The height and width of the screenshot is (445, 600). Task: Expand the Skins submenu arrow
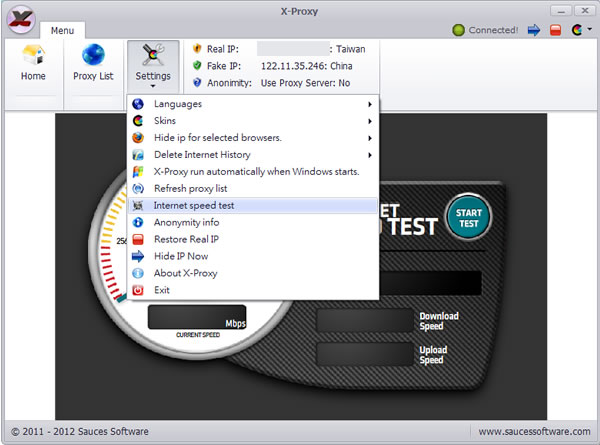370,121
